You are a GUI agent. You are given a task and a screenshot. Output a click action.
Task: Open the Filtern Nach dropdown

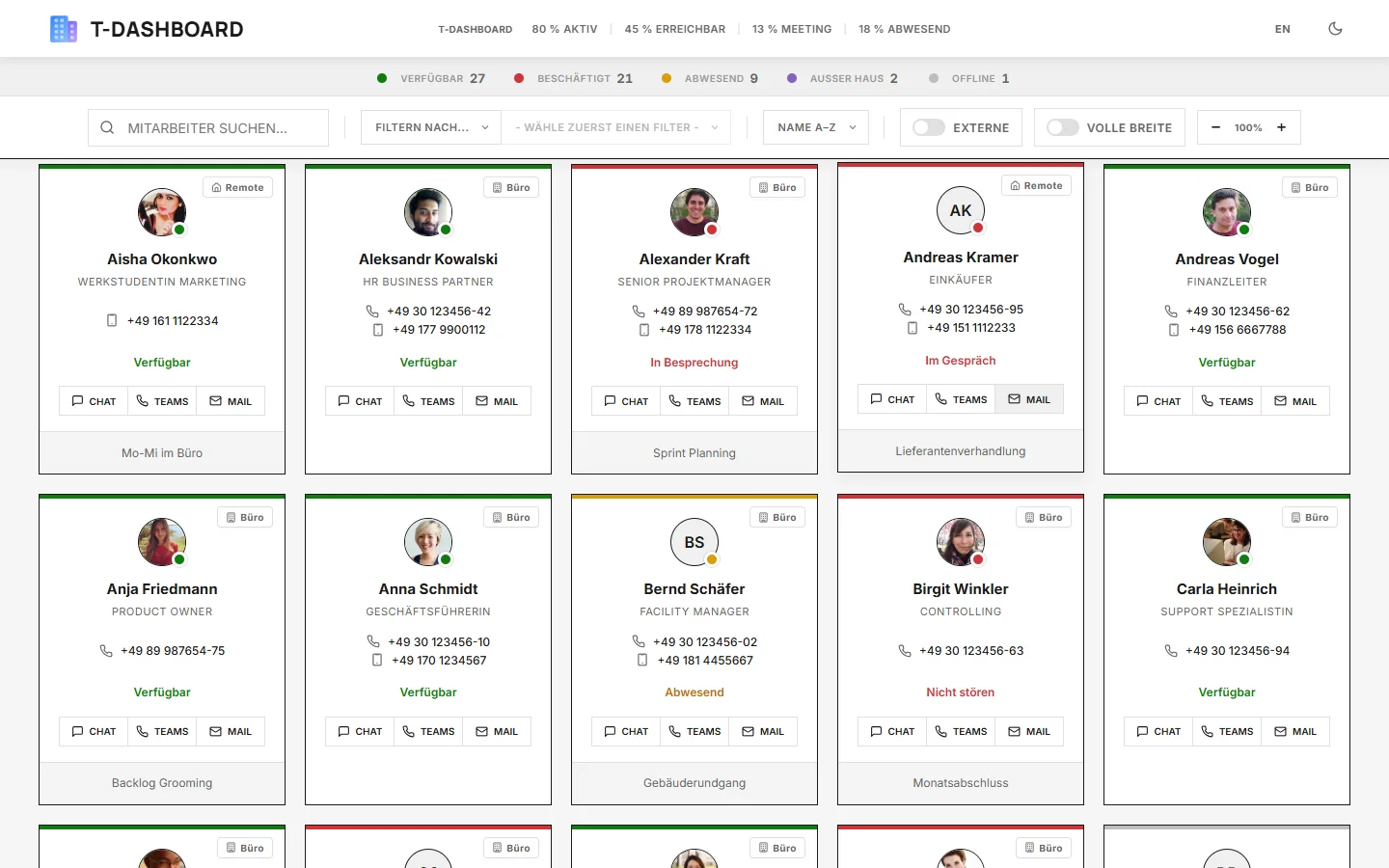431,127
